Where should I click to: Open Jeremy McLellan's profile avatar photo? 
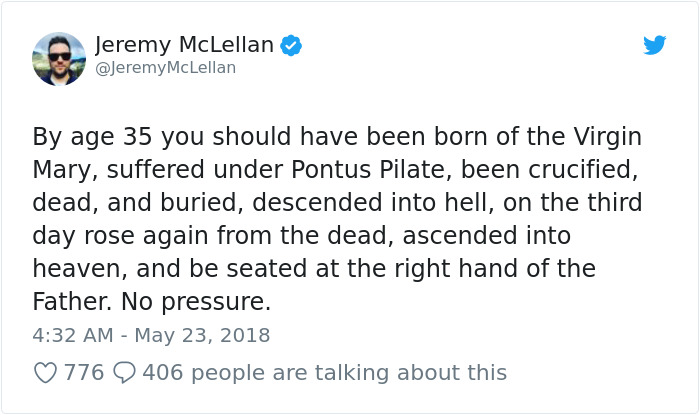pos(59,58)
